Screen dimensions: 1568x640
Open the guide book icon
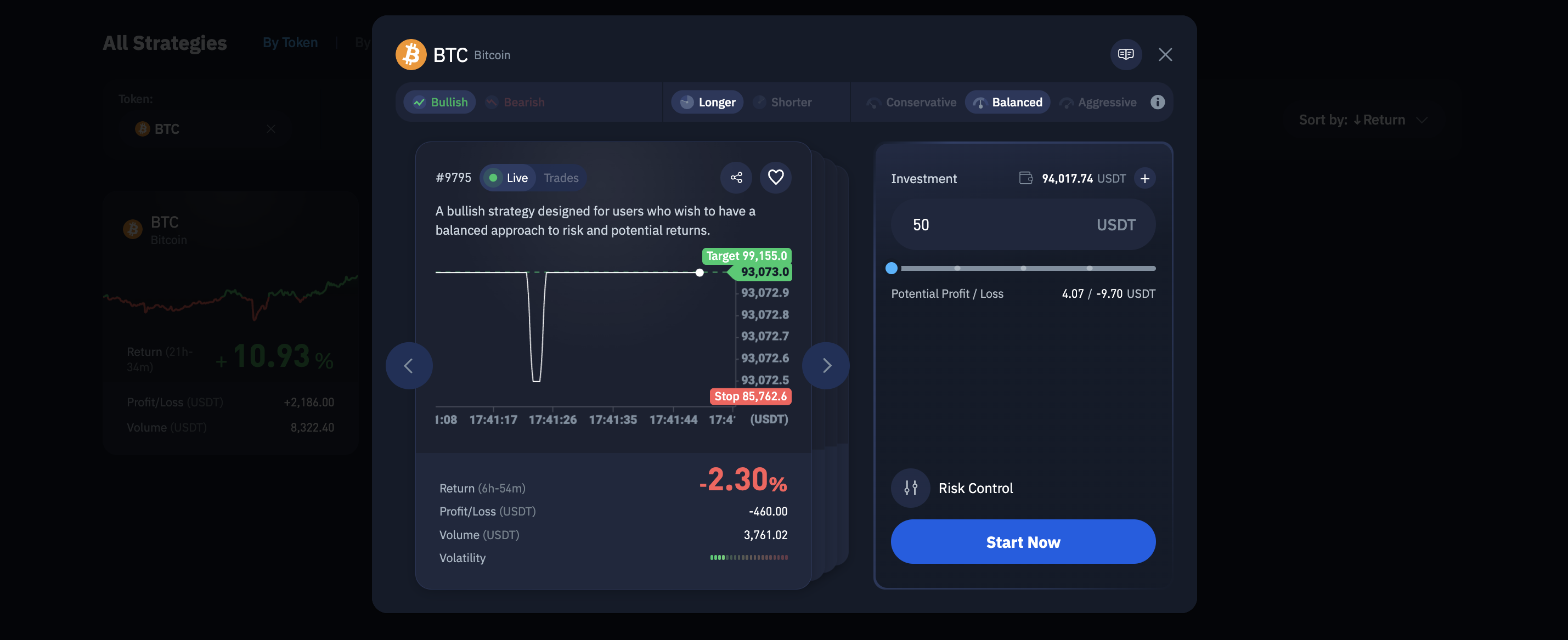tap(1125, 54)
